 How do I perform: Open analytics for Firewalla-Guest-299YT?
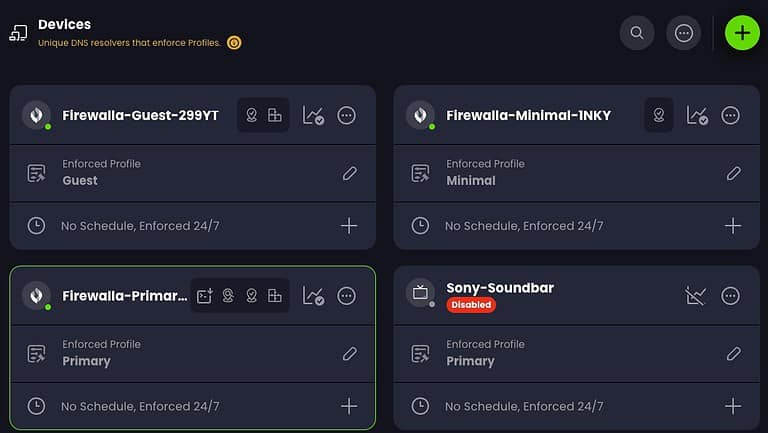[314, 116]
